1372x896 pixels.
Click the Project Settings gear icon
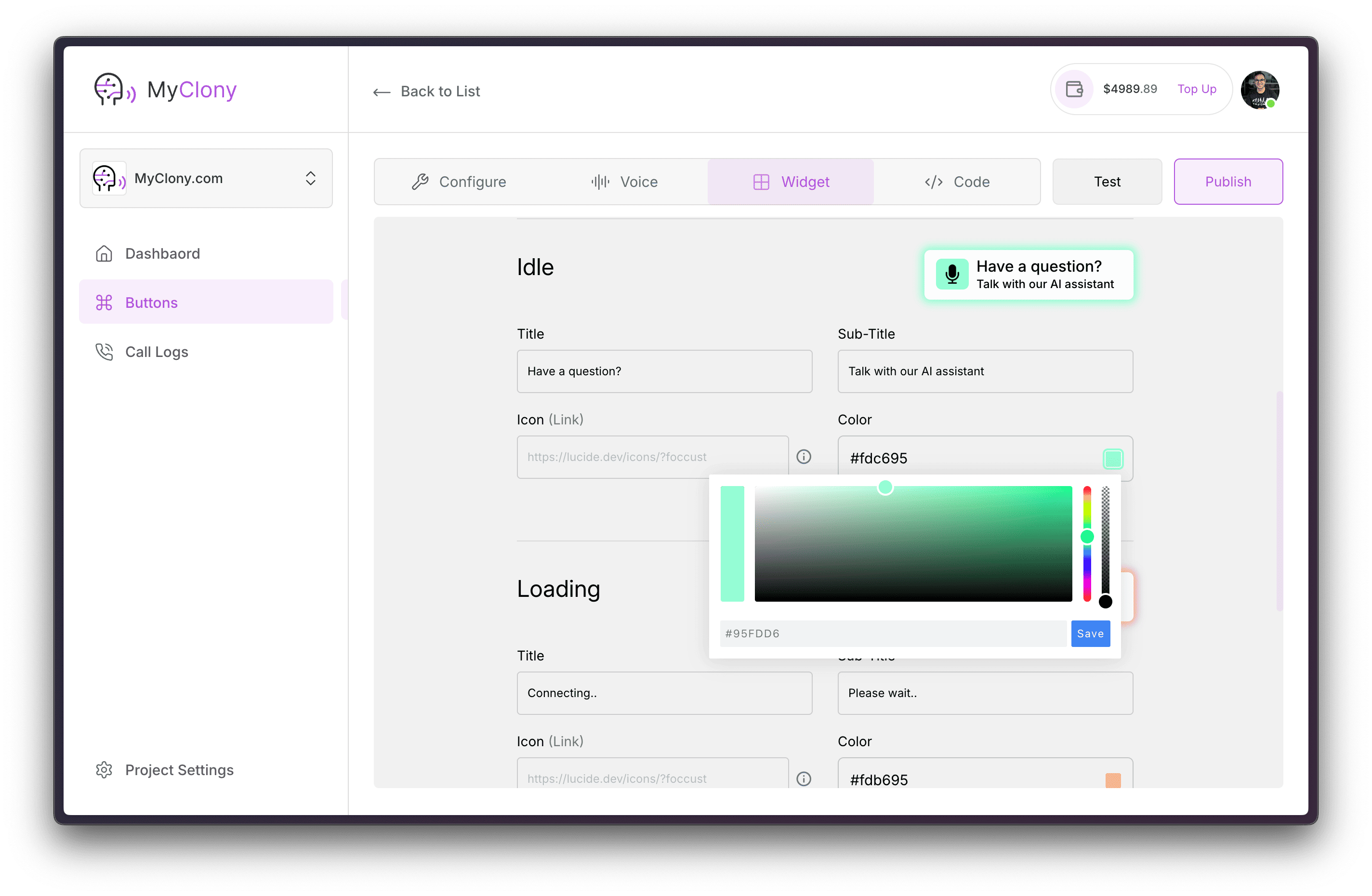tap(103, 770)
